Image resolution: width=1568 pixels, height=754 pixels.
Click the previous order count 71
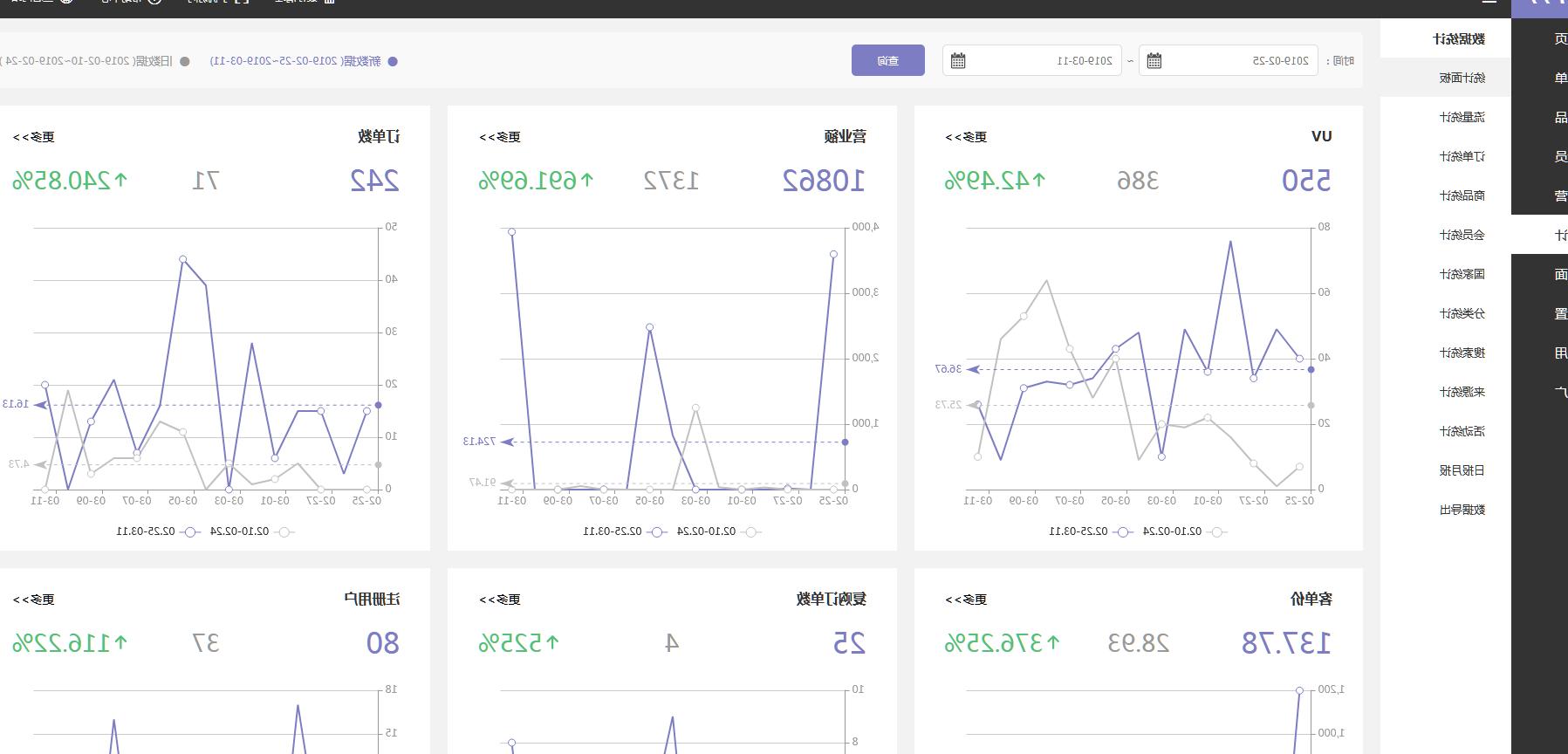coord(206,181)
